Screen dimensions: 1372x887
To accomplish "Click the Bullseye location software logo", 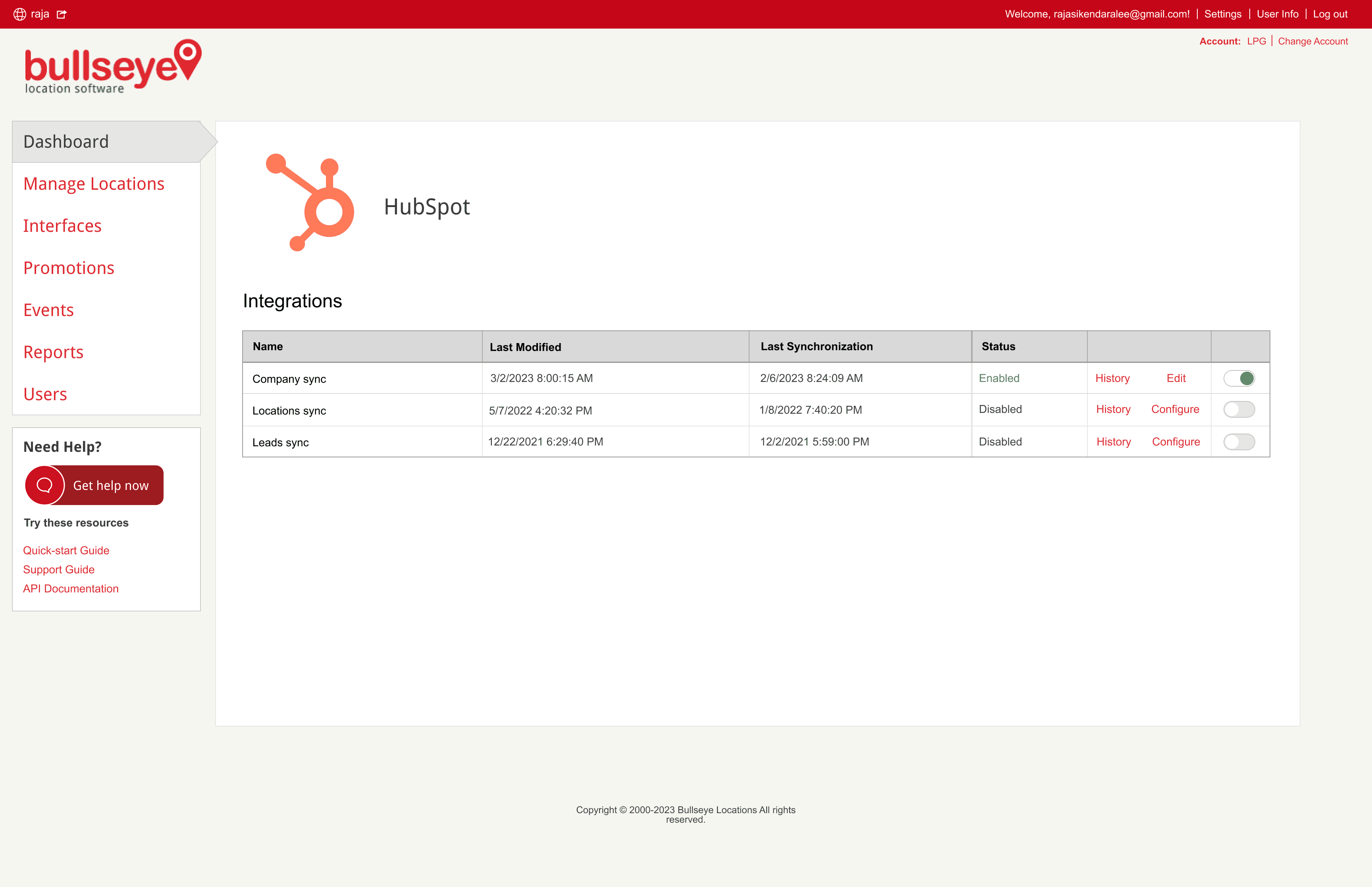I will click(x=113, y=66).
